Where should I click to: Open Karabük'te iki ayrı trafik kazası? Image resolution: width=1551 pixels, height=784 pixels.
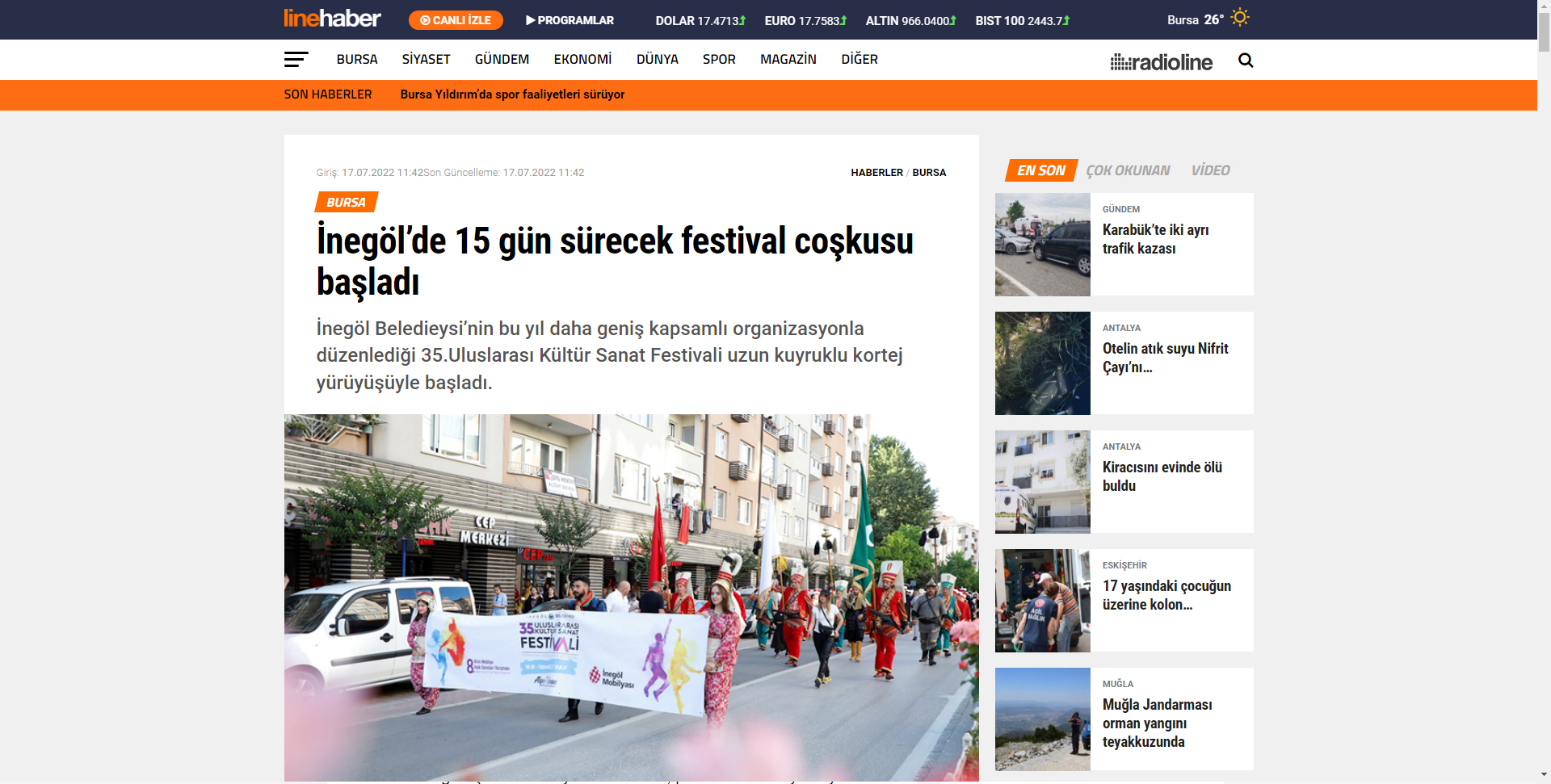[1155, 239]
